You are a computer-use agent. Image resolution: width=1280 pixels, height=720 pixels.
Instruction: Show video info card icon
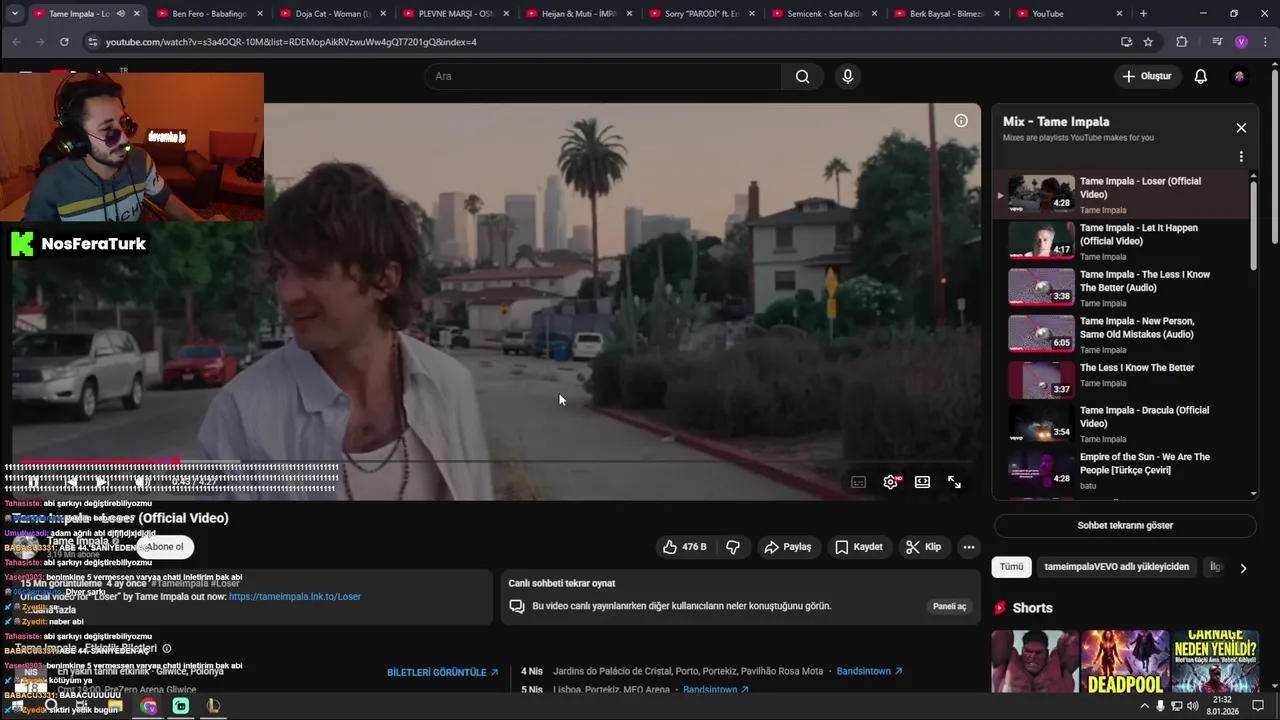point(961,121)
